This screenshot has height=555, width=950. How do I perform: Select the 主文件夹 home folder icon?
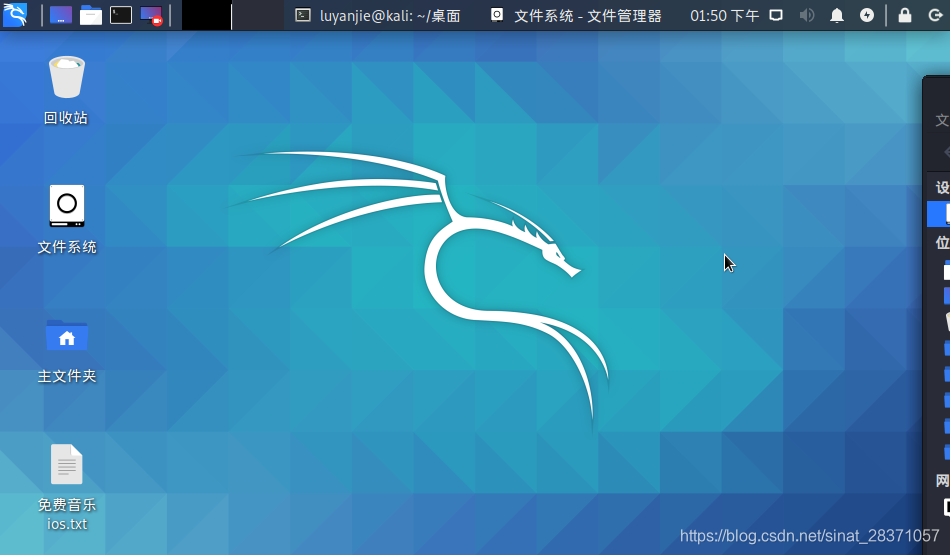pos(67,351)
